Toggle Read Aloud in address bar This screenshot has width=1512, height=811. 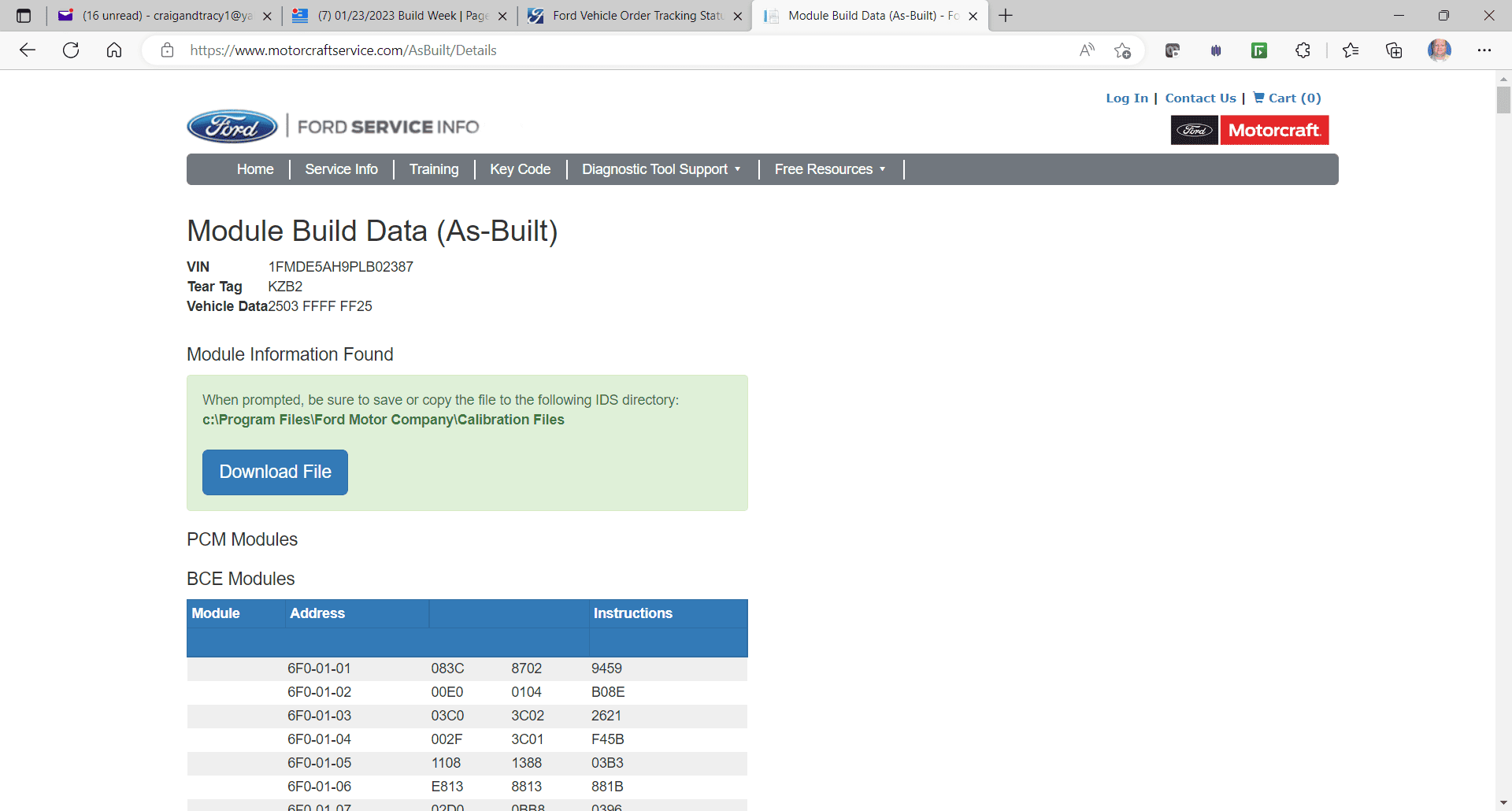[1087, 50]
